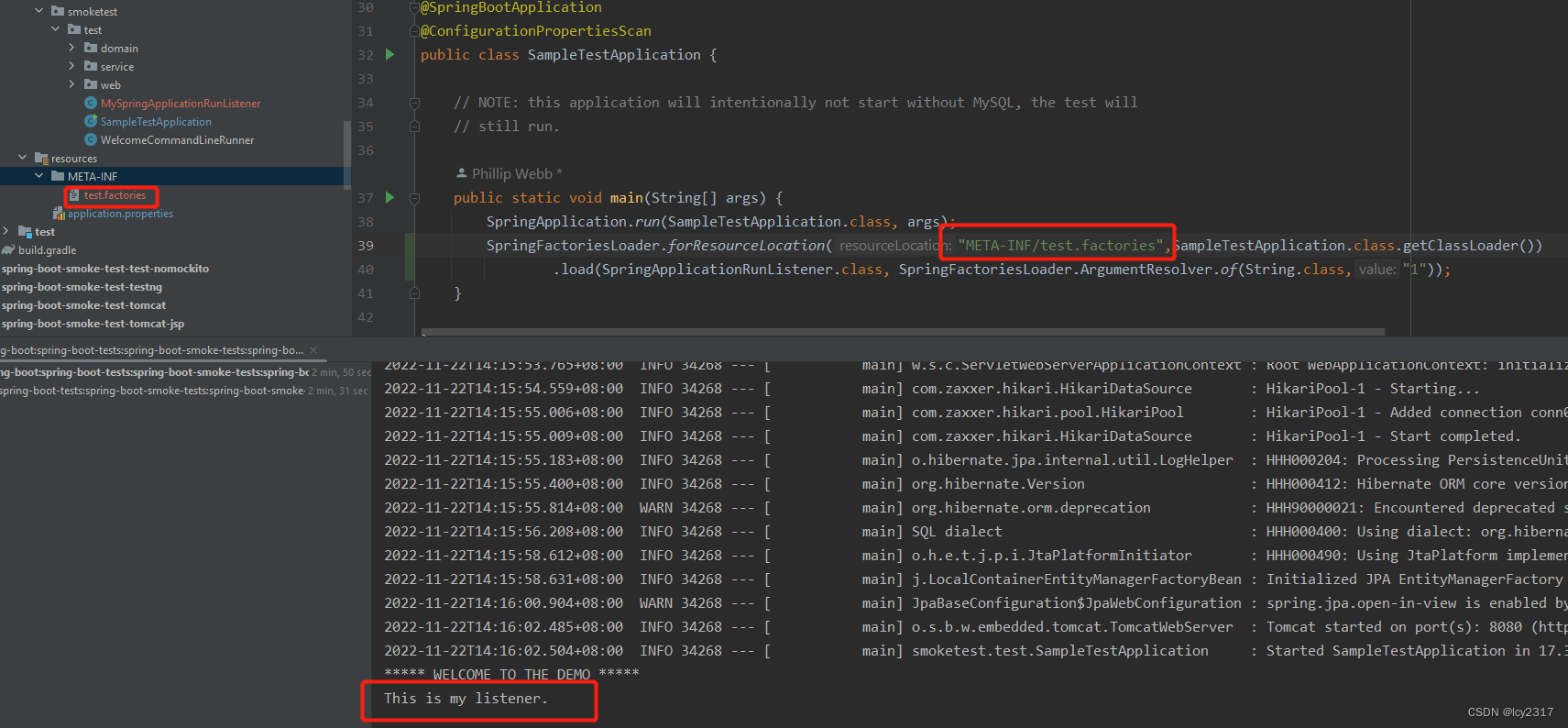
Task: Open application.properties file
Action: point(120,213)
